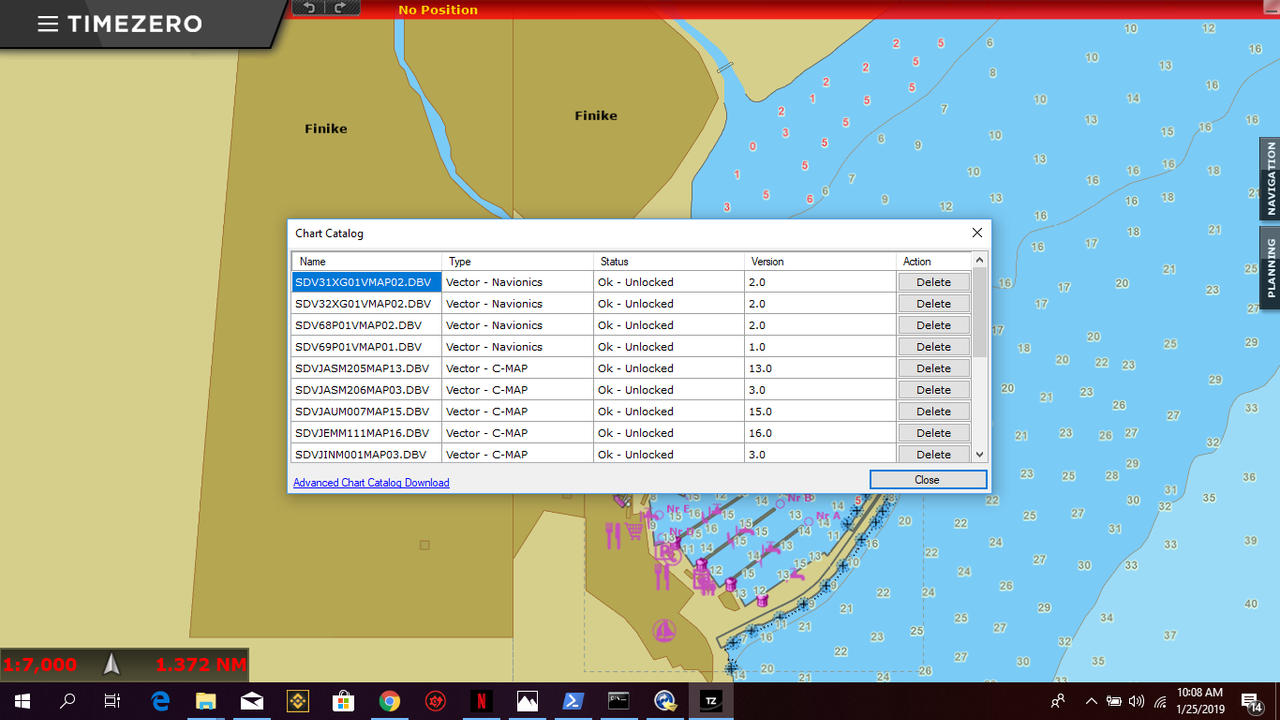Sort catalog by Name column header

pos(367,261)
